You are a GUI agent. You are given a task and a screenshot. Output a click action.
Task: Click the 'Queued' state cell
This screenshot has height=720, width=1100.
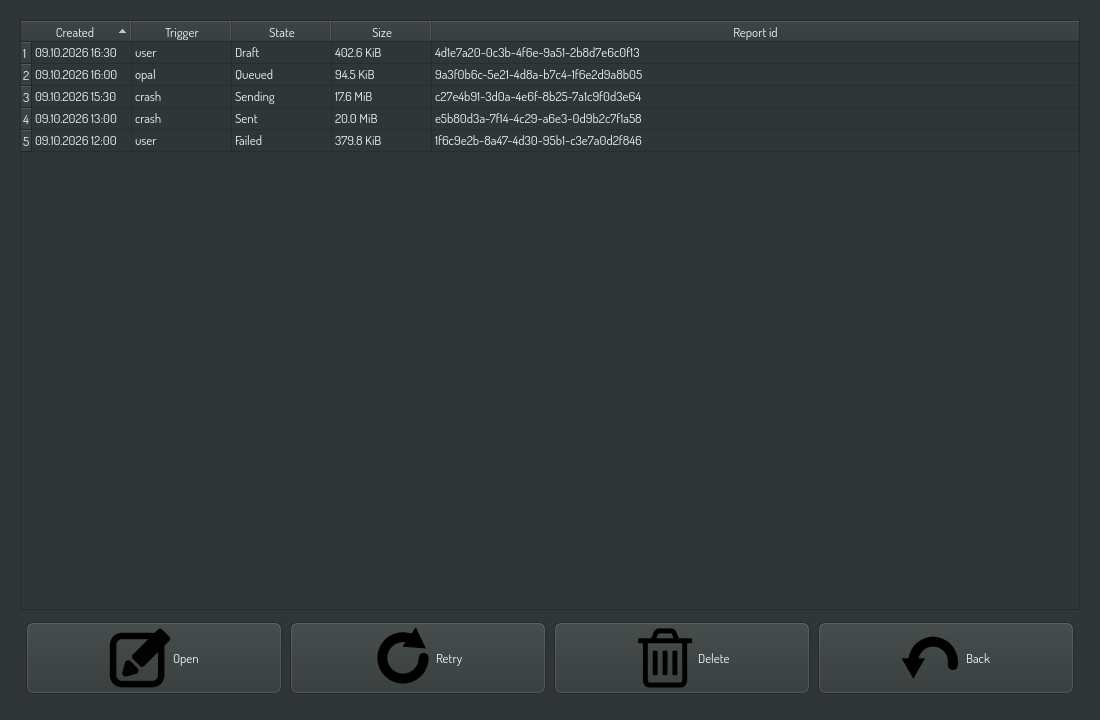pos(281,74)
